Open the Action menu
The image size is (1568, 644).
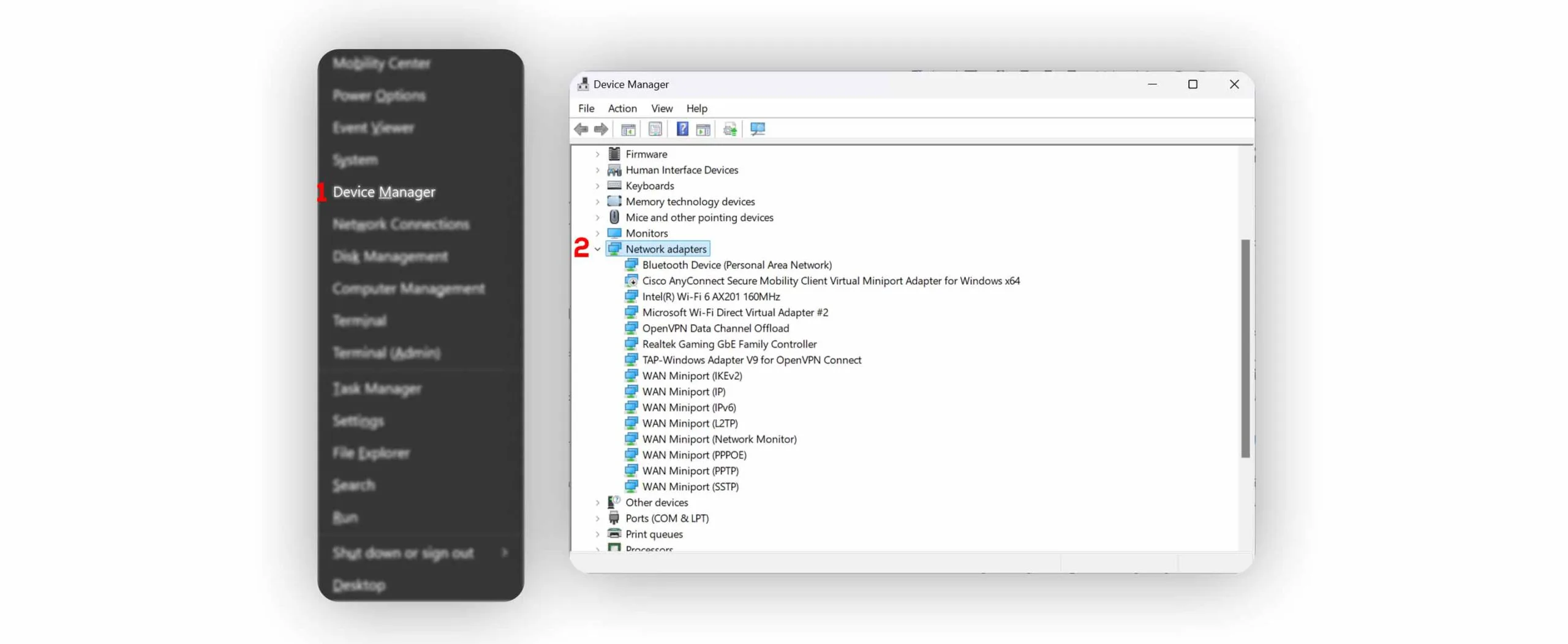[x=622, y=108]
